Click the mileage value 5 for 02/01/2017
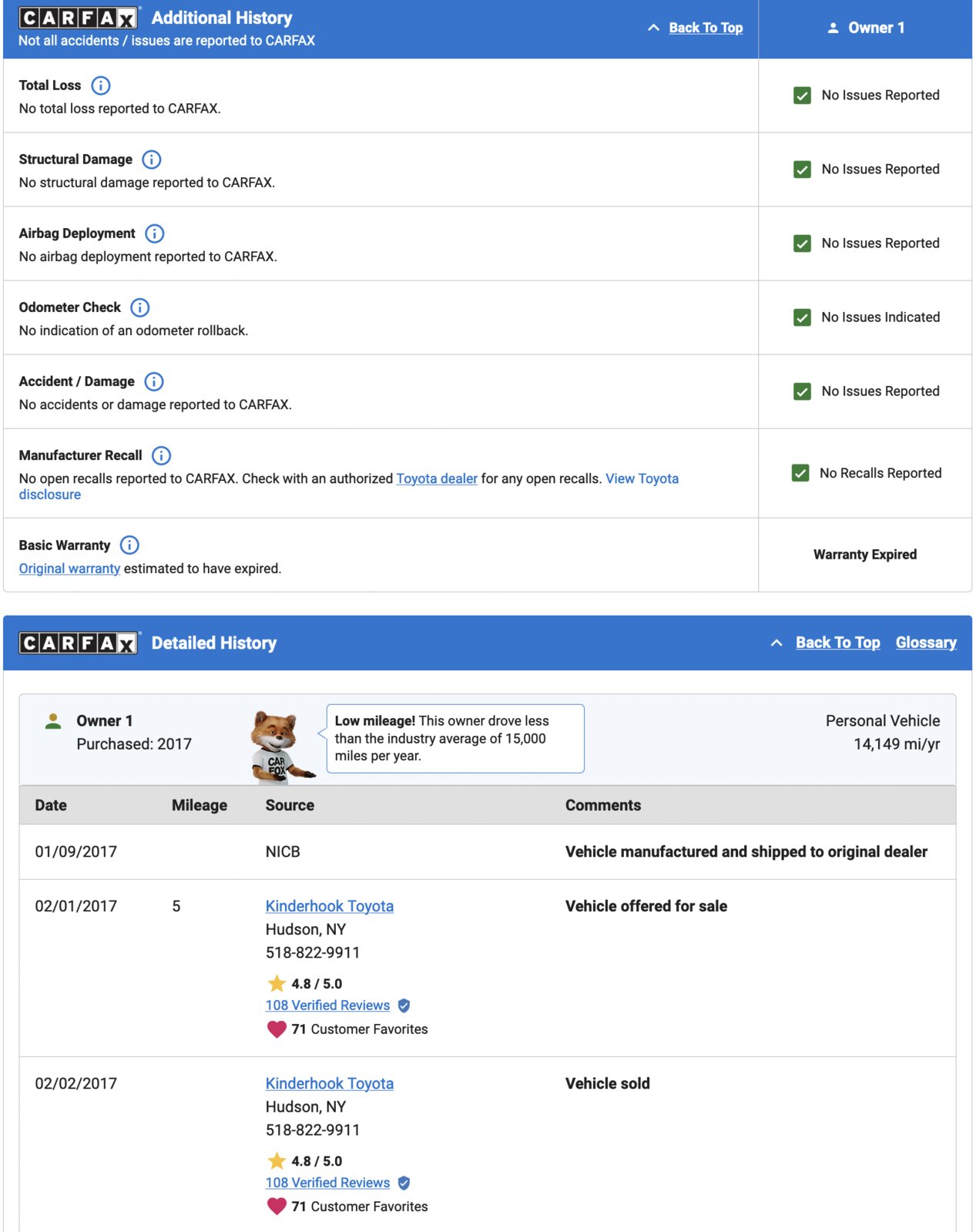Image resolution: width=976 pixels, height=1232 pixels. click(176, 906)
